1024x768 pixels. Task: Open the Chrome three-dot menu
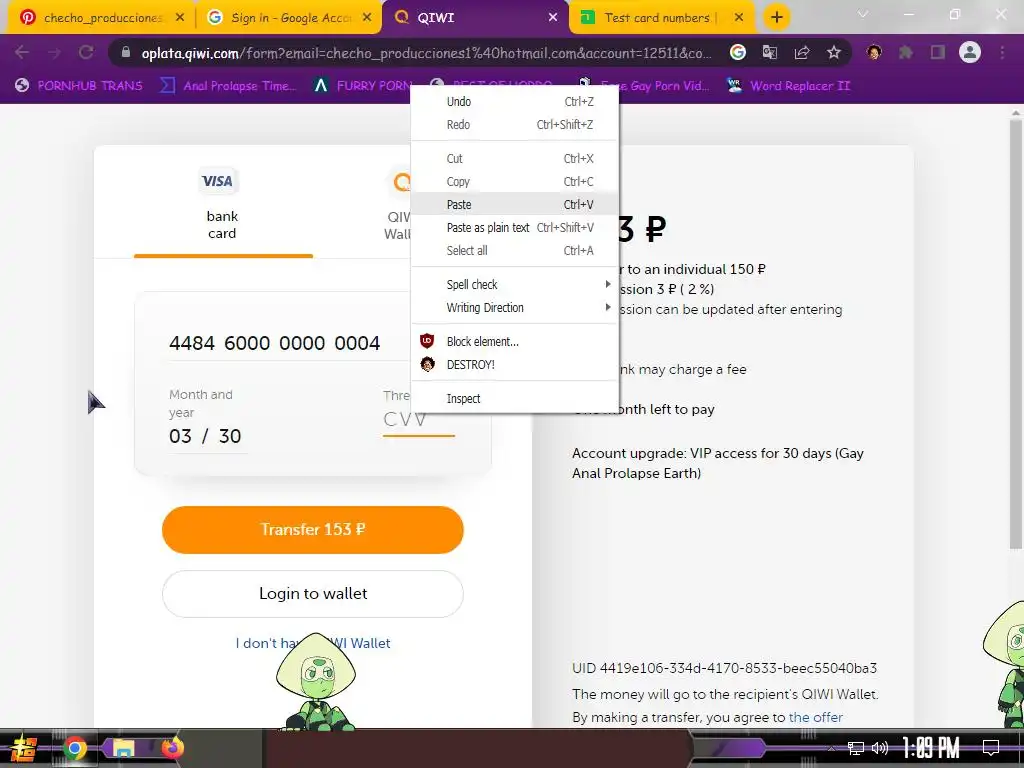pos(1002,52)
